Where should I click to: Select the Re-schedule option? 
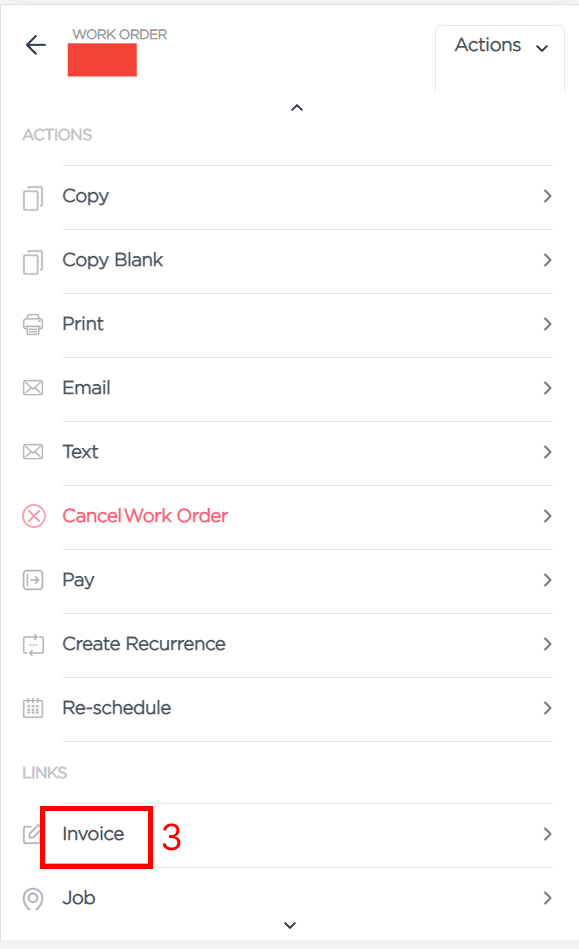point(287,709)
